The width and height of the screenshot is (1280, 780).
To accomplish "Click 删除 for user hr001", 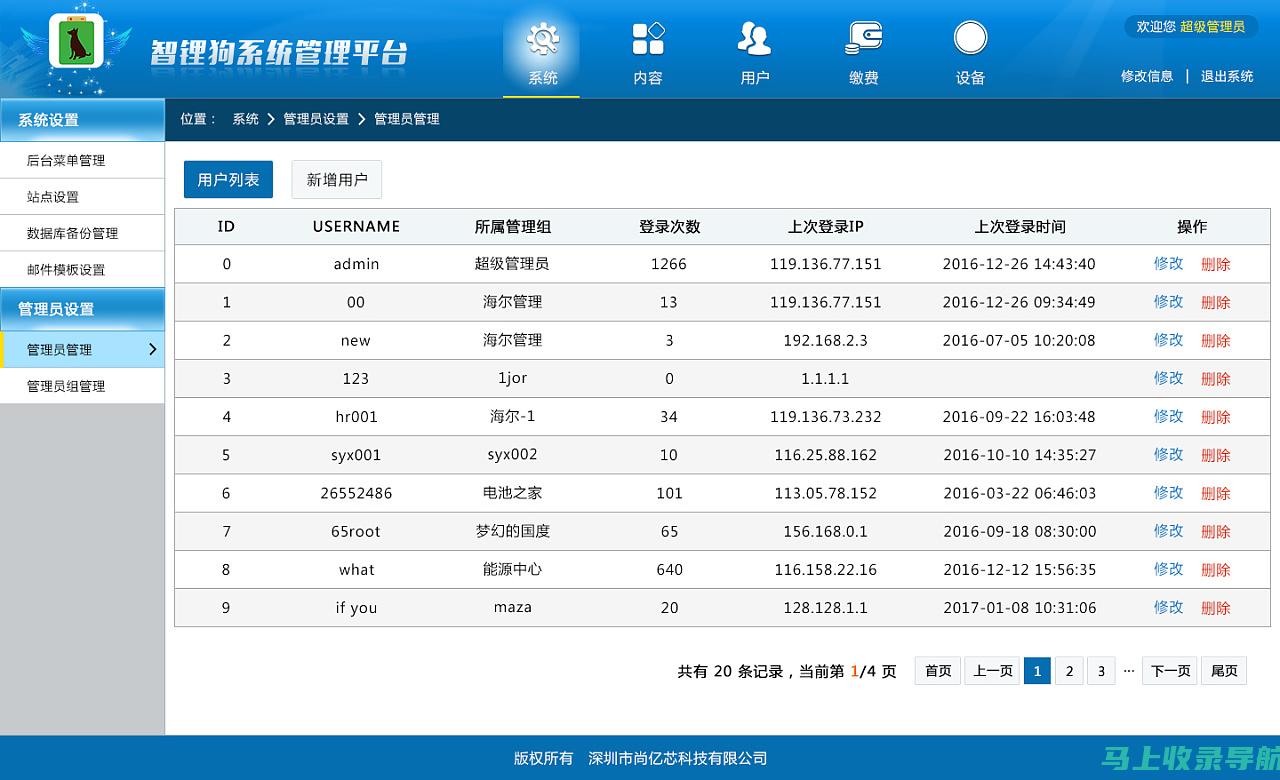I will (x=1215, y=416).
